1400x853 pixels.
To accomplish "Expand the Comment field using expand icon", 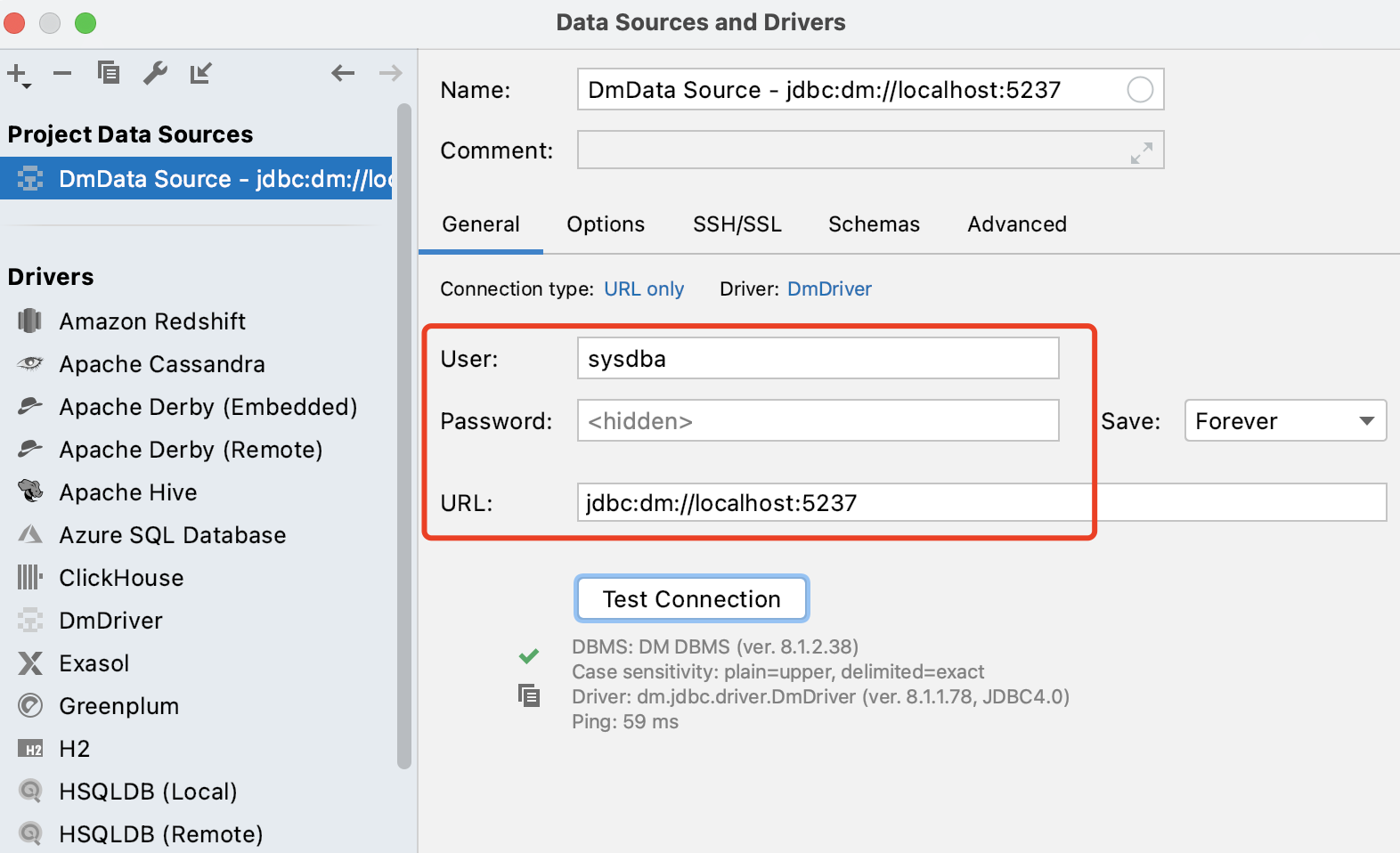I will pyautogui.click(x=1141, y=153).
